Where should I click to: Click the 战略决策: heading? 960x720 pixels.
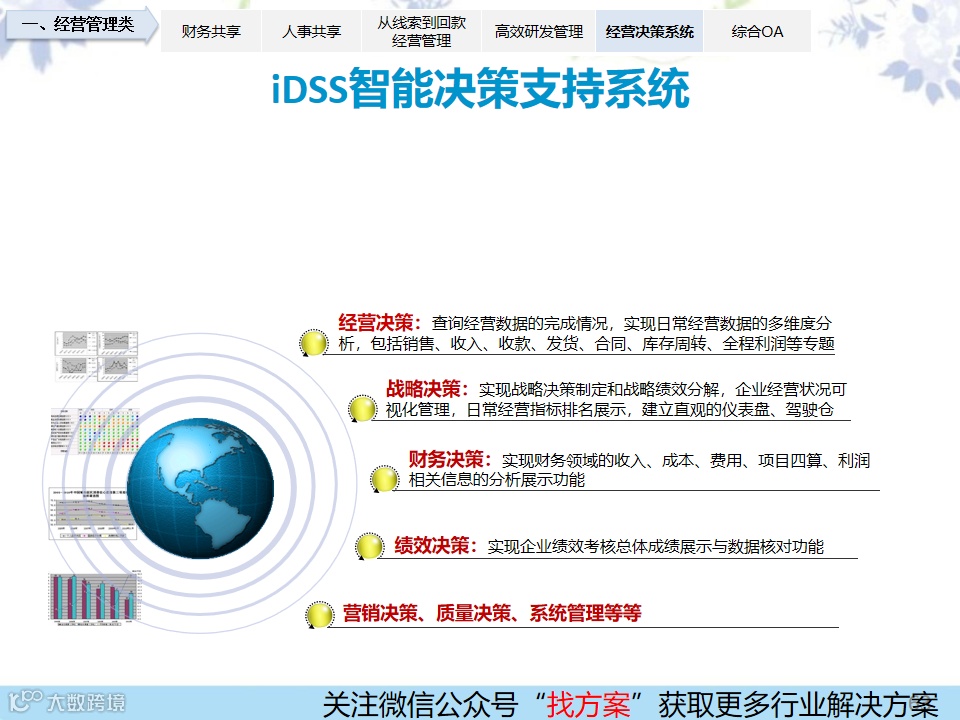pos(427,389)
